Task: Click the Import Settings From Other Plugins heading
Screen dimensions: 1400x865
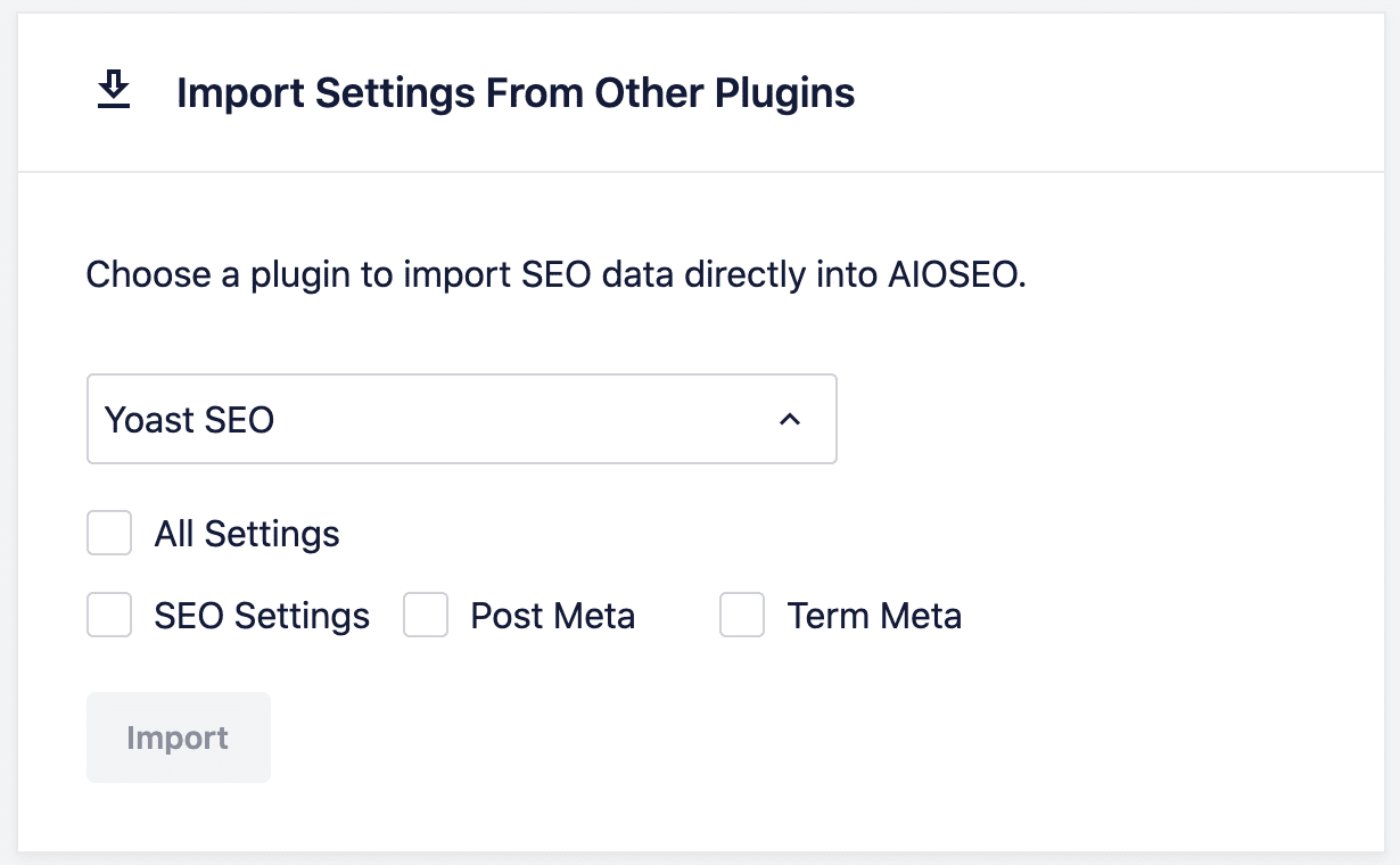Action: [x=516, y=93]
